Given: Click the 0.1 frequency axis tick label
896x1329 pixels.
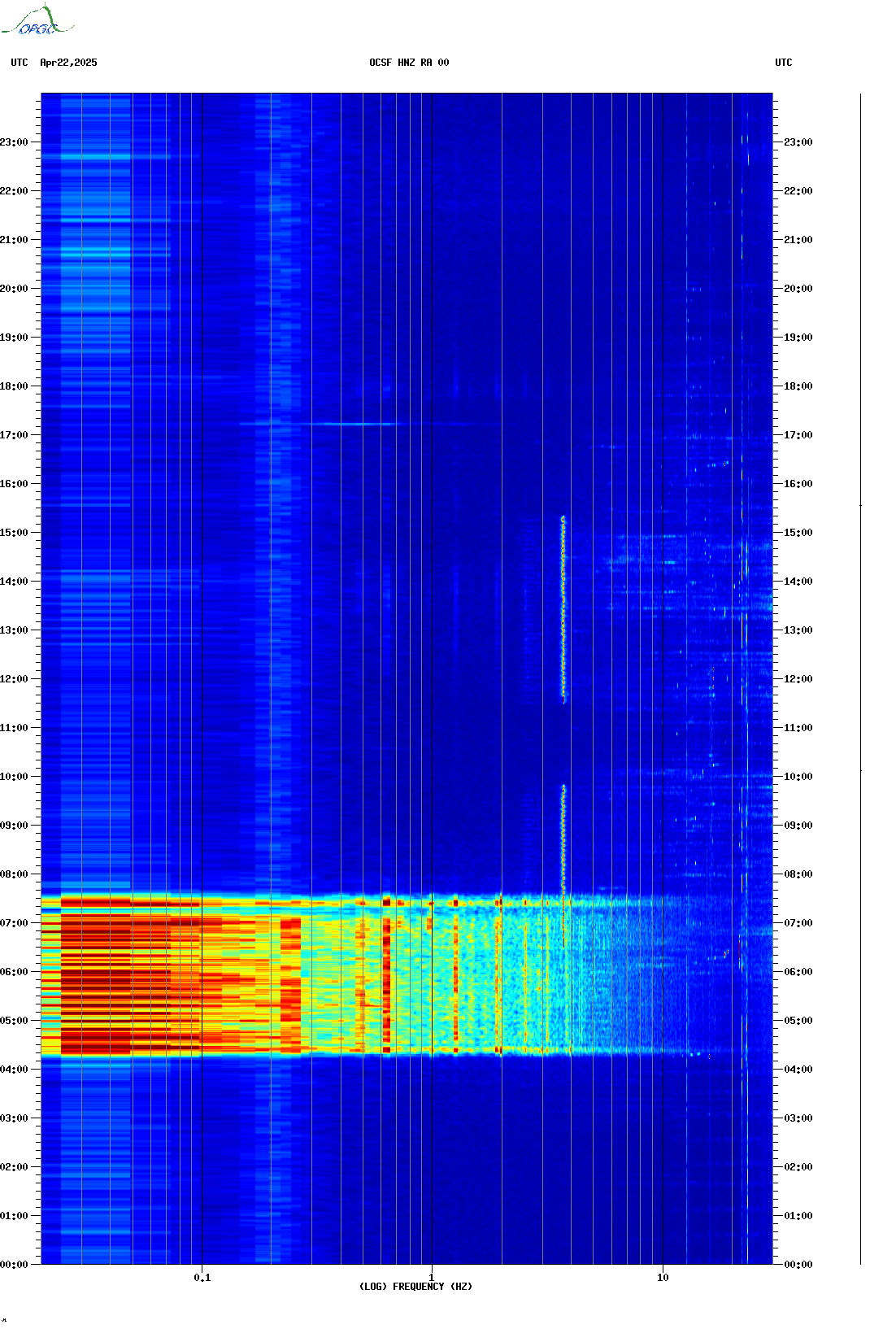Looking at the screenshot, I should point(202,1278).
